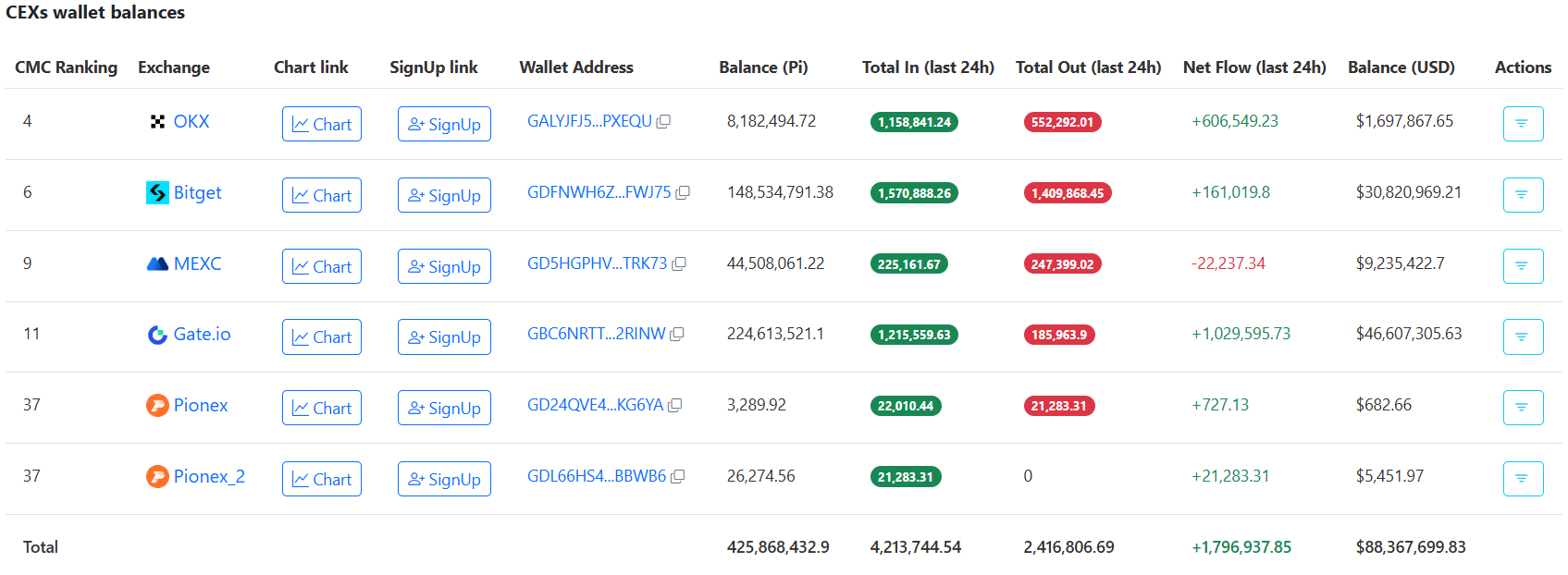
Task: Open wallet address GD24QVE4...KG6YA link
Action: (595, 405)
